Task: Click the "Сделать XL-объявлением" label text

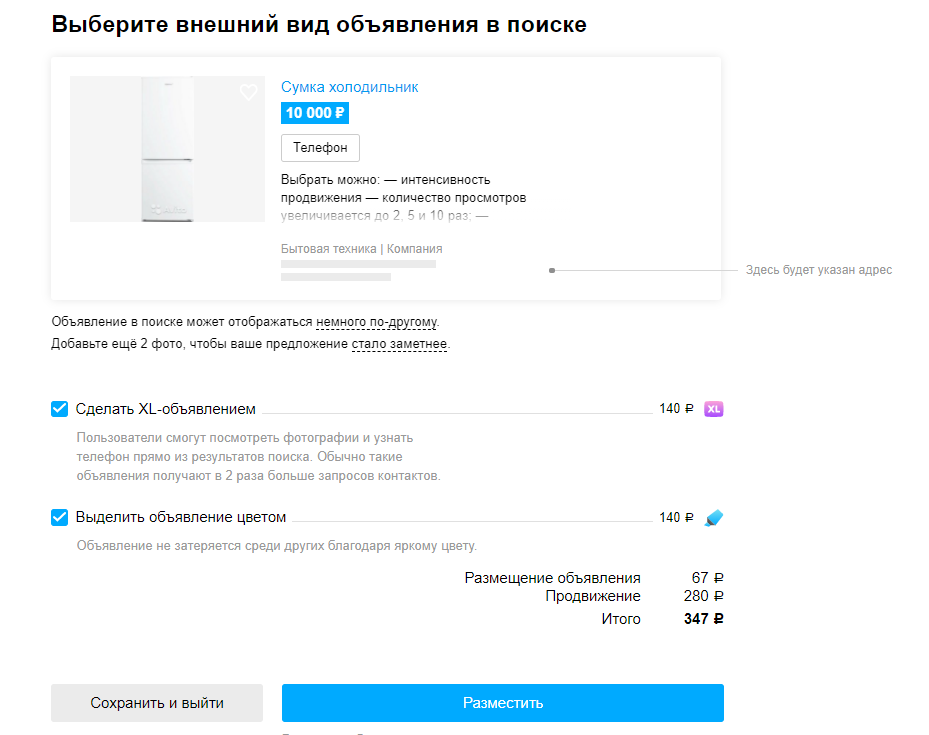Action: [166, 409]
